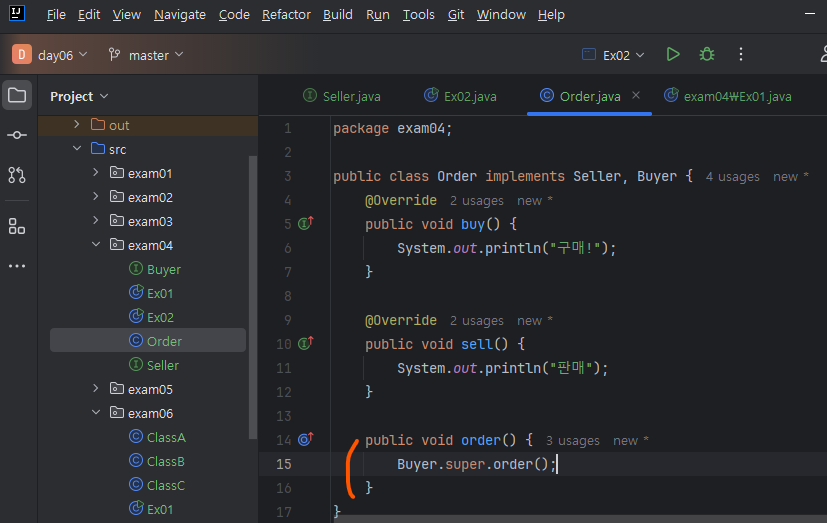Viewport: 827px width, 523px height.
Task: Debug Ex02 with the bug icon
Action: pyautogui.click(x=707, y=55)
